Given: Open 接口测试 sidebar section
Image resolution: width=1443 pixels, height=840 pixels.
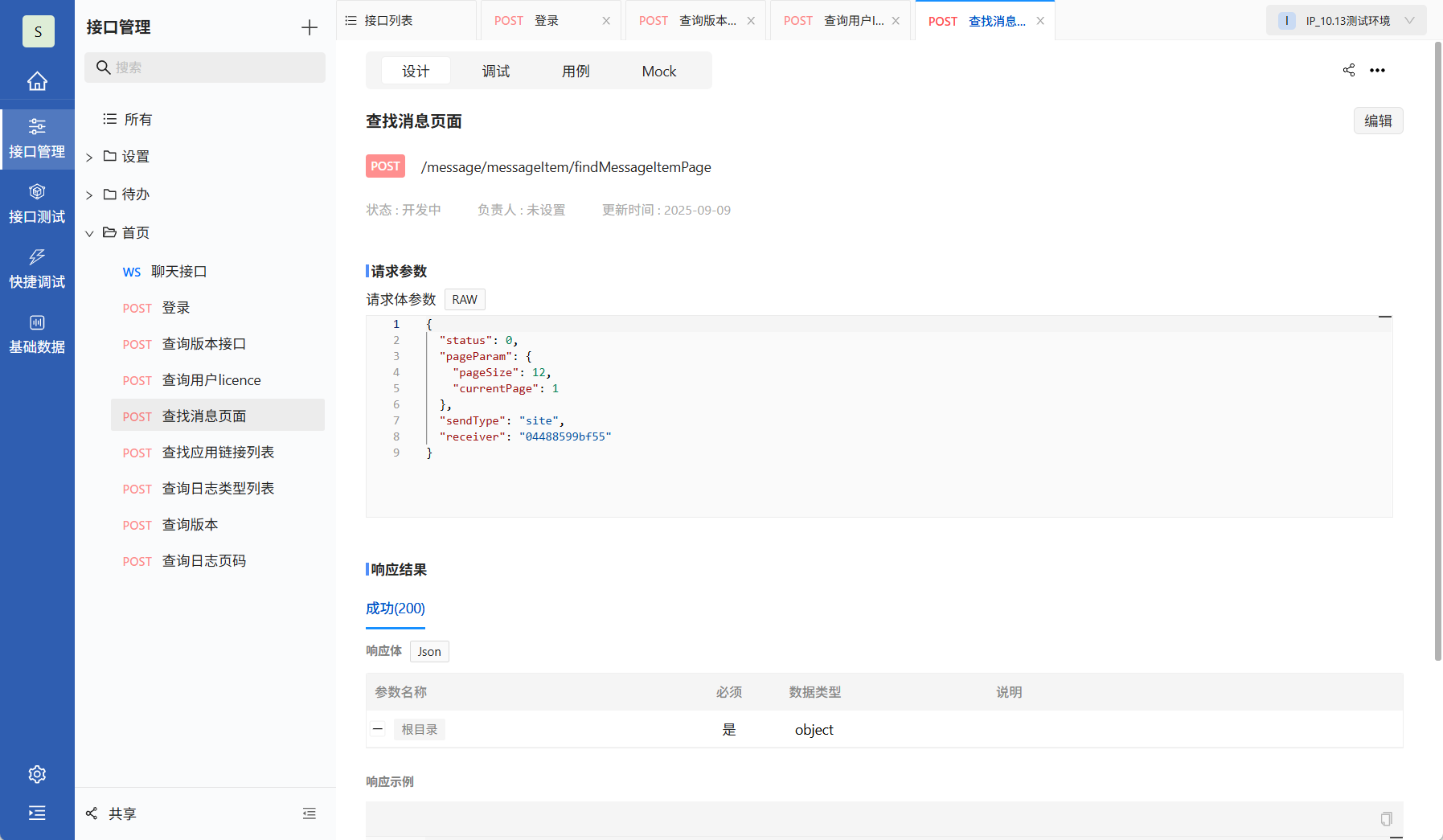Looking at the screenshot, I should [x=37, y=203].
